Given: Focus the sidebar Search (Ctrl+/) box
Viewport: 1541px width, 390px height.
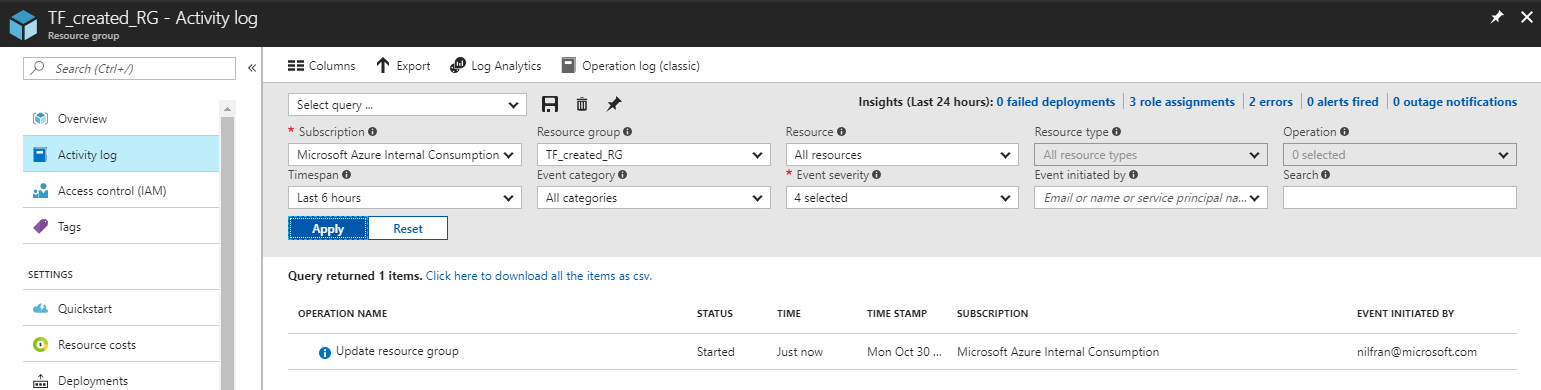Looking at the screenshot, I should click(x=130, y=68).
